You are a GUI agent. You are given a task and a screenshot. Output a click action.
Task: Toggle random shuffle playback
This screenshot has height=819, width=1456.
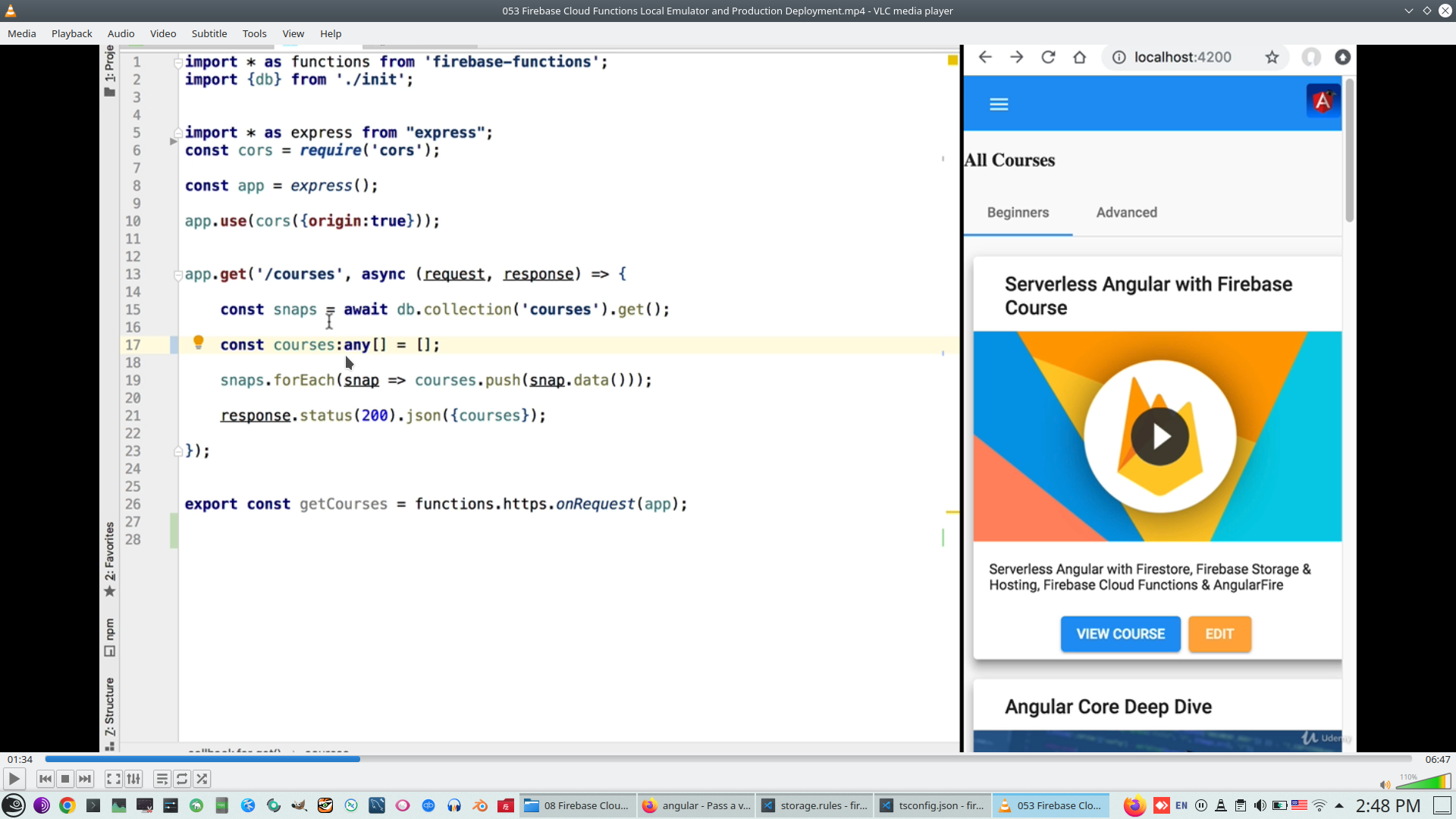pos(202,779)
